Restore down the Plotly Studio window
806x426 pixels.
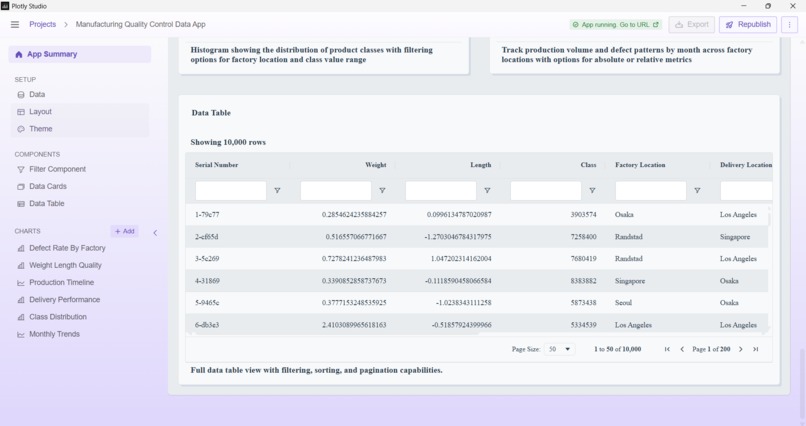tap(768, 6)
